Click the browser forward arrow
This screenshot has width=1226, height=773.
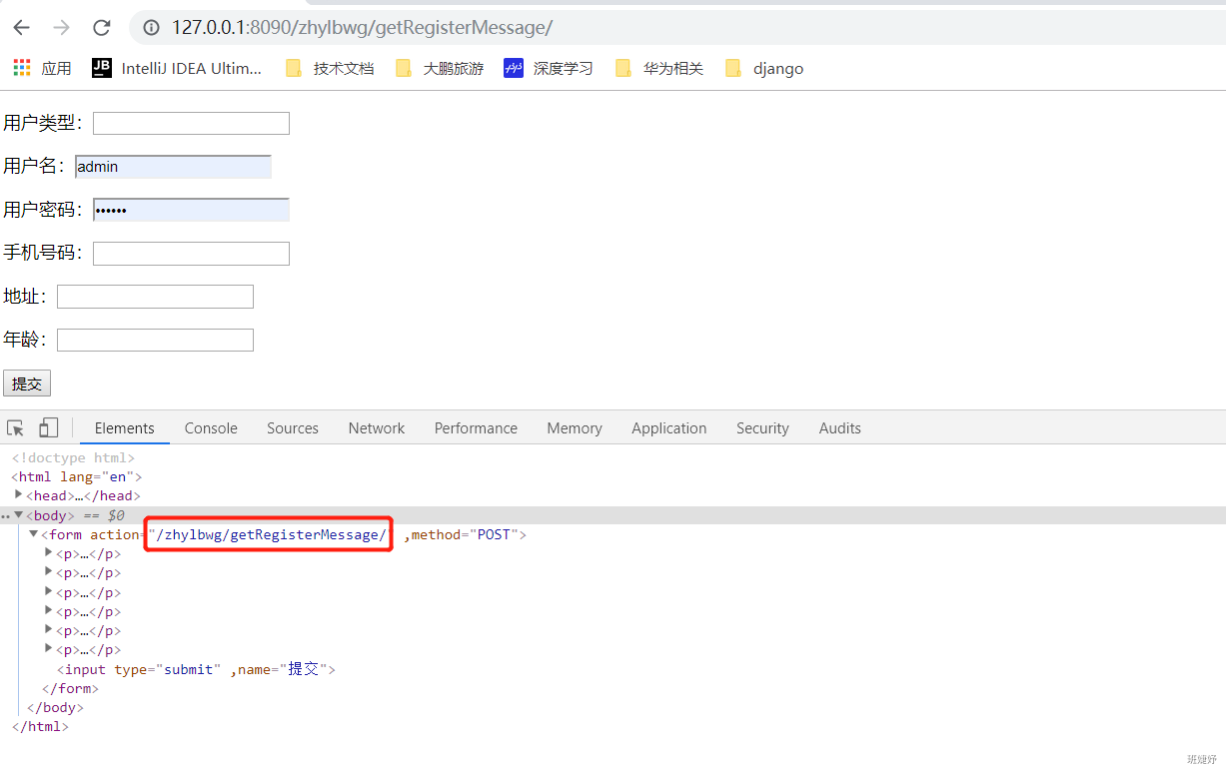(x=61, y=28)
